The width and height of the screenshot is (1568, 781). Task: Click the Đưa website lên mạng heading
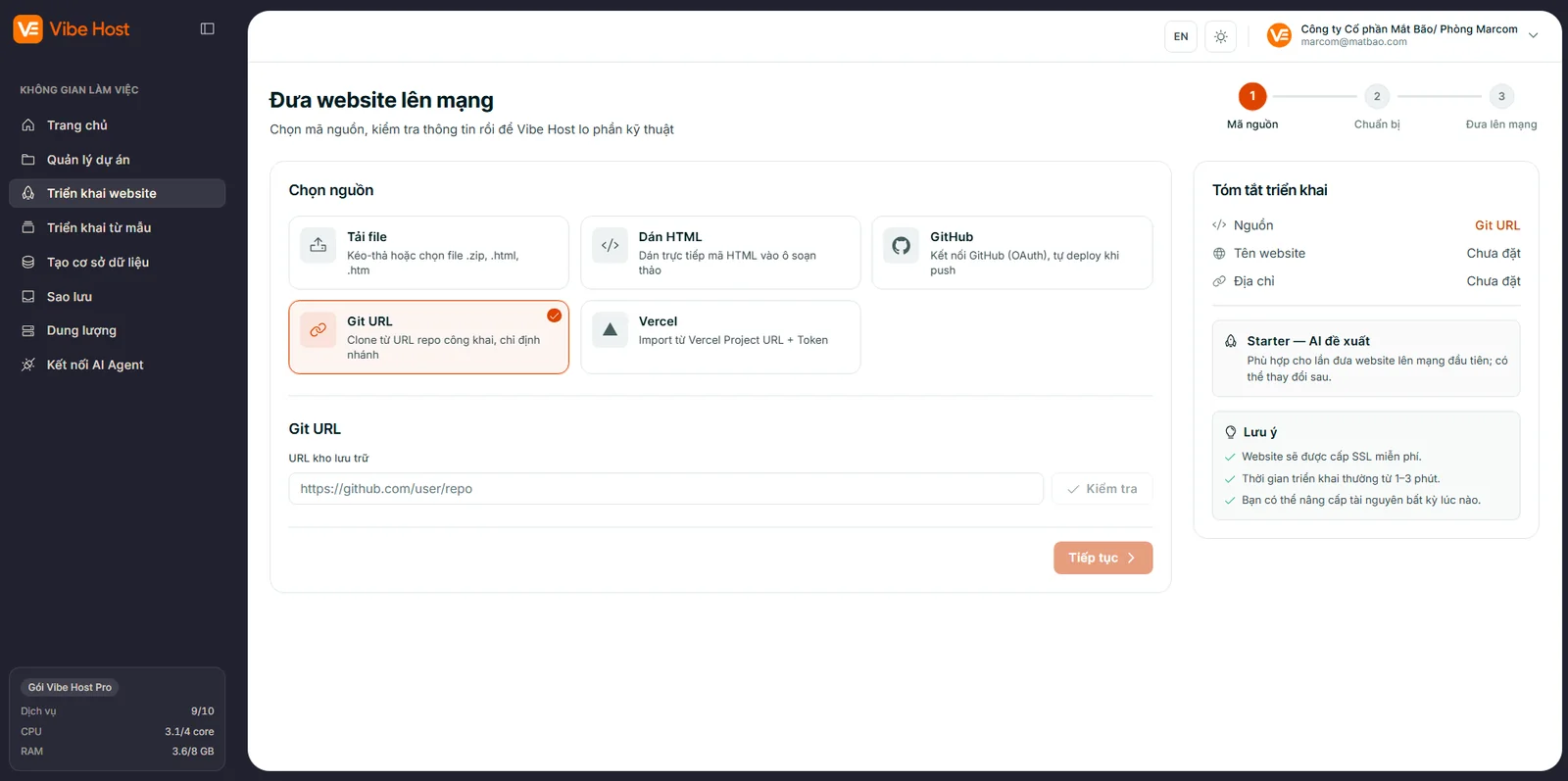coord(381,100)
